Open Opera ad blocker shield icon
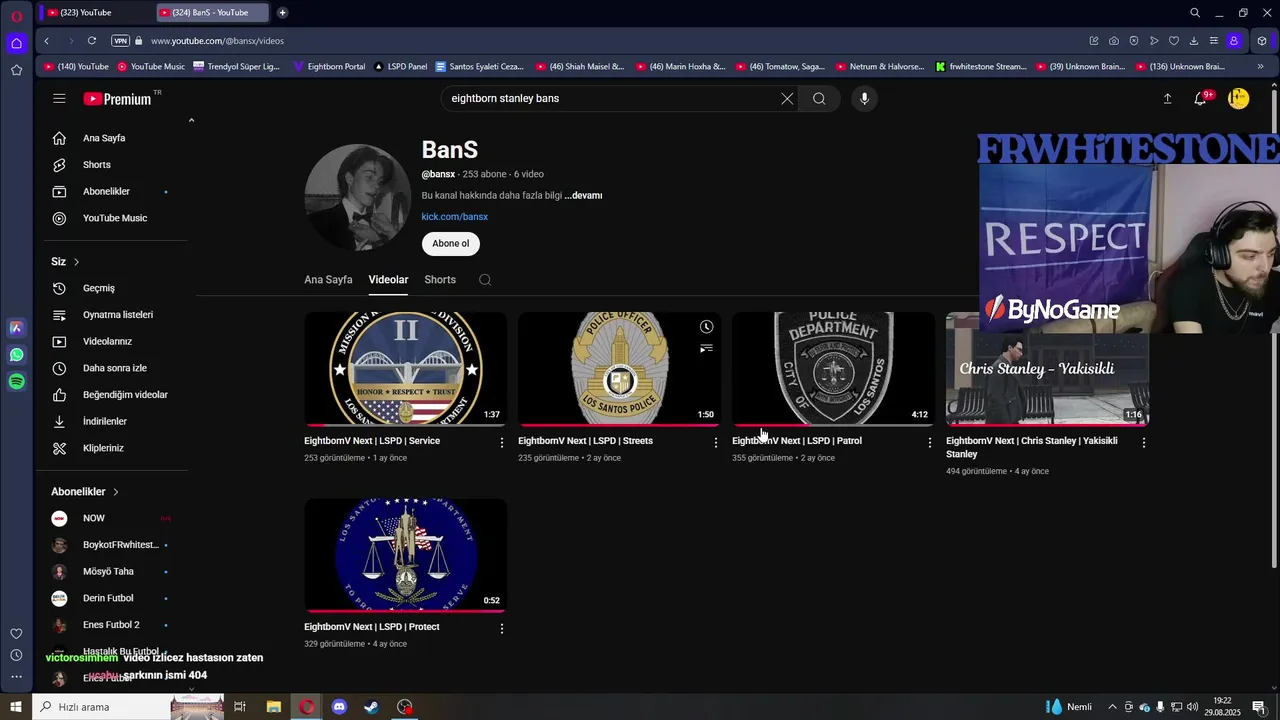 1134,41
